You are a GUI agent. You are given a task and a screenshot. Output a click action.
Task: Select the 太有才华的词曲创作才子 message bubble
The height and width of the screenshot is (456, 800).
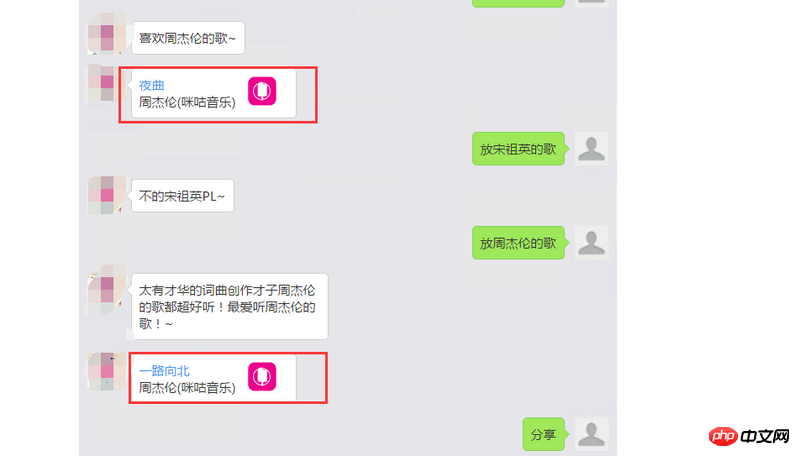tap(228, 307)
